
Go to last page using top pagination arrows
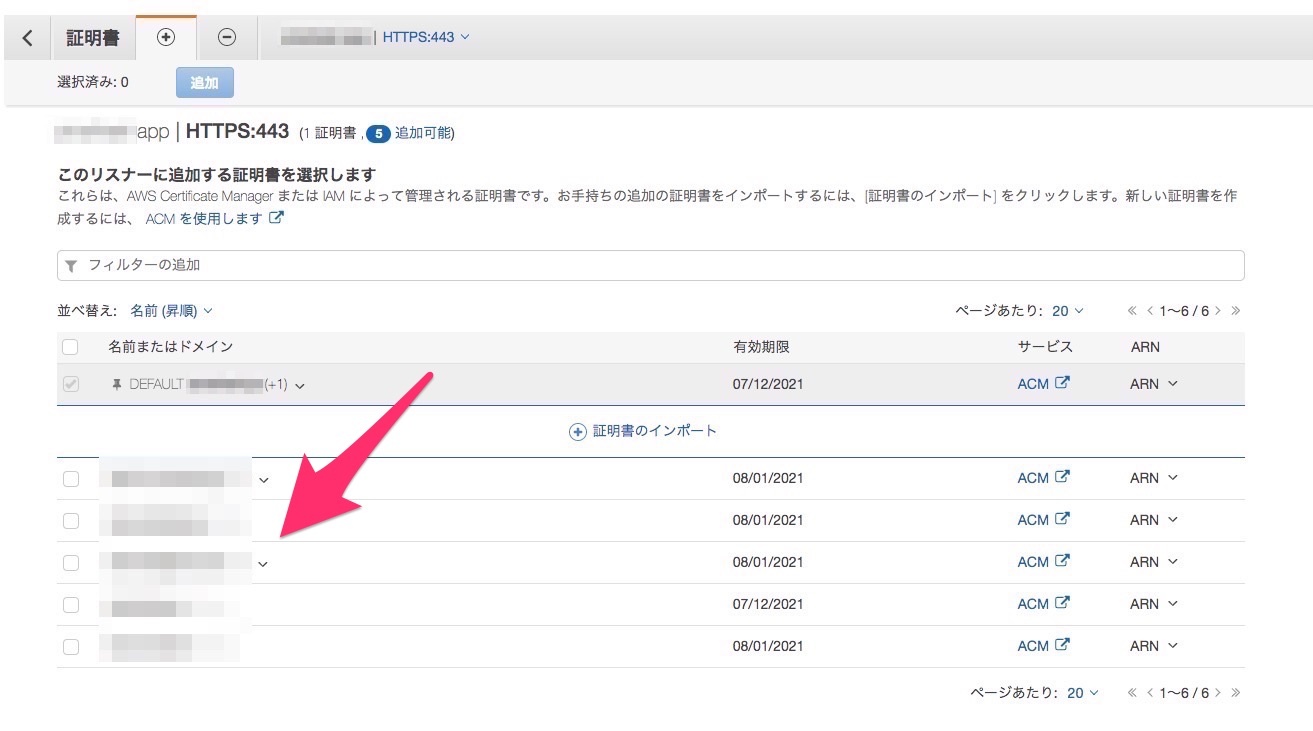click(x=1237, y=311)
